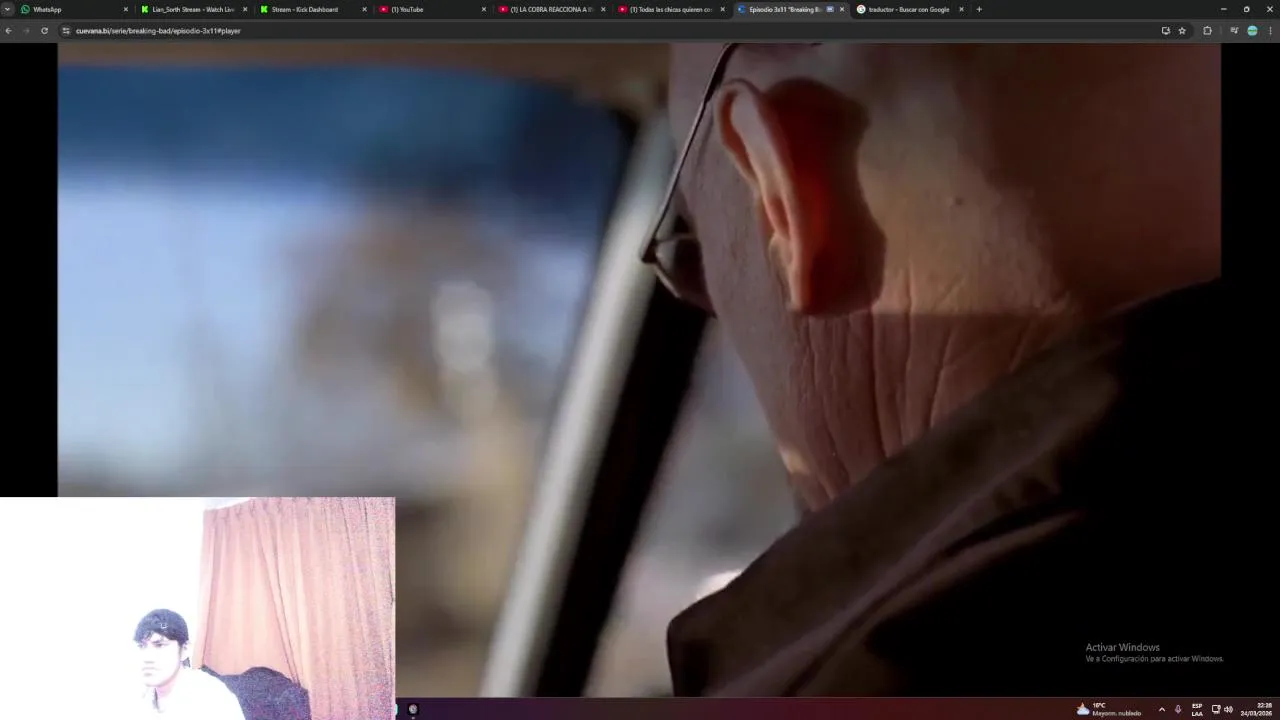Viewport: 1280px width, 720px height.
Task: Switch to Stream - Kick Dashboard tab
Action: 312,9
